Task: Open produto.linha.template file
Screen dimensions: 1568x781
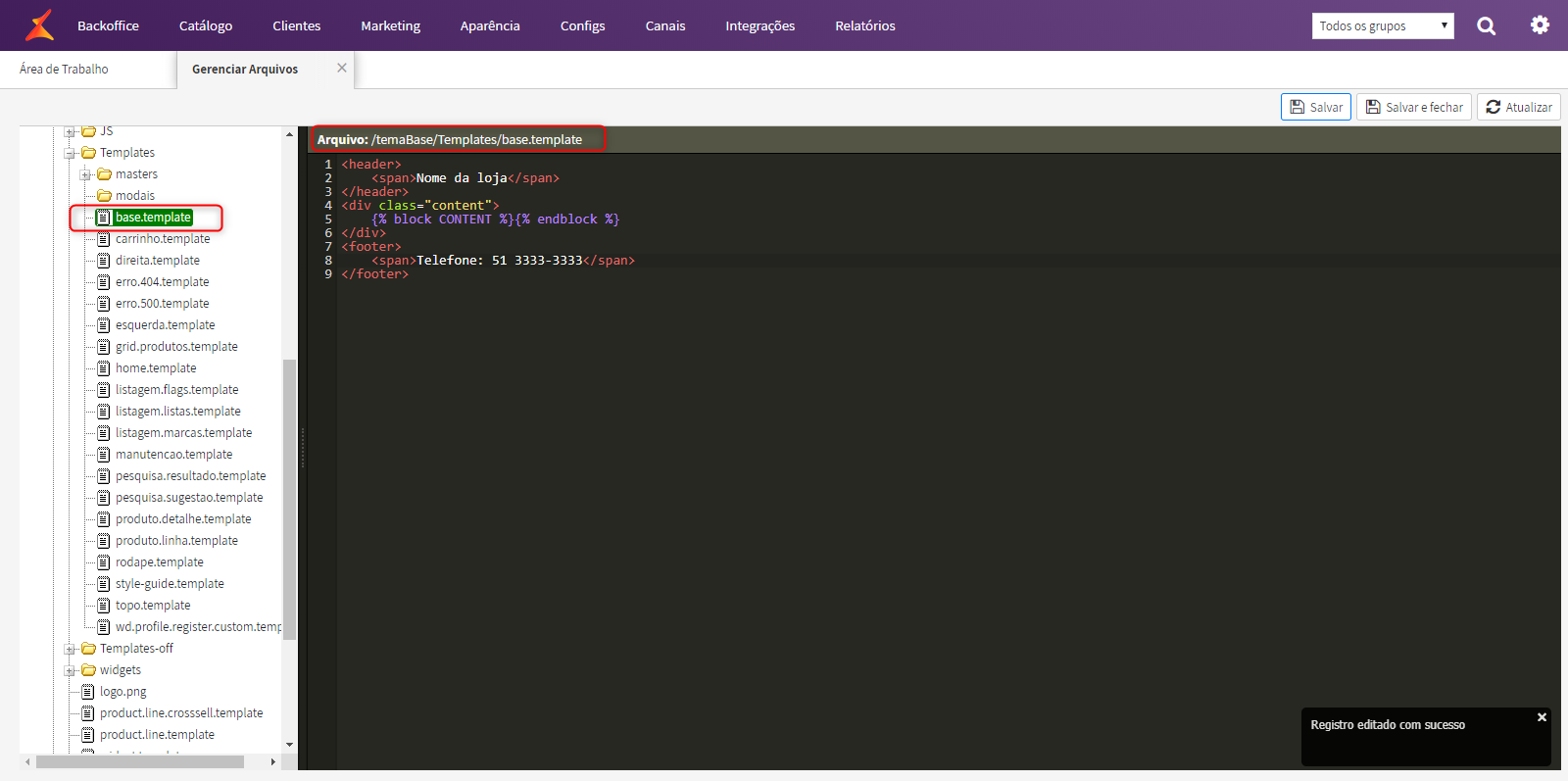Action: pos(176,541)
